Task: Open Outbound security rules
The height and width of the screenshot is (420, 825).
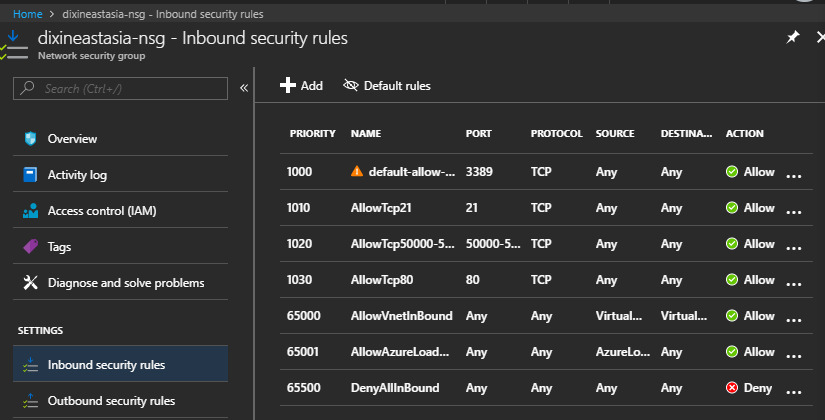Action: [120, 401]
